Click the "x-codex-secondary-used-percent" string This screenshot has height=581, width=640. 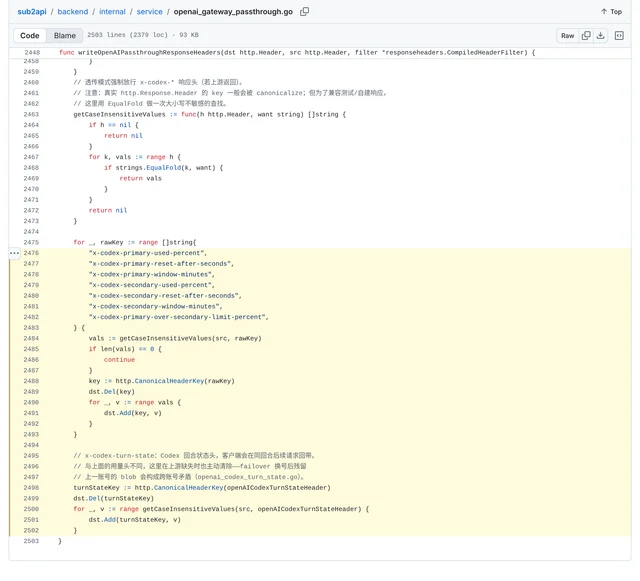click(x=150, y=285)
